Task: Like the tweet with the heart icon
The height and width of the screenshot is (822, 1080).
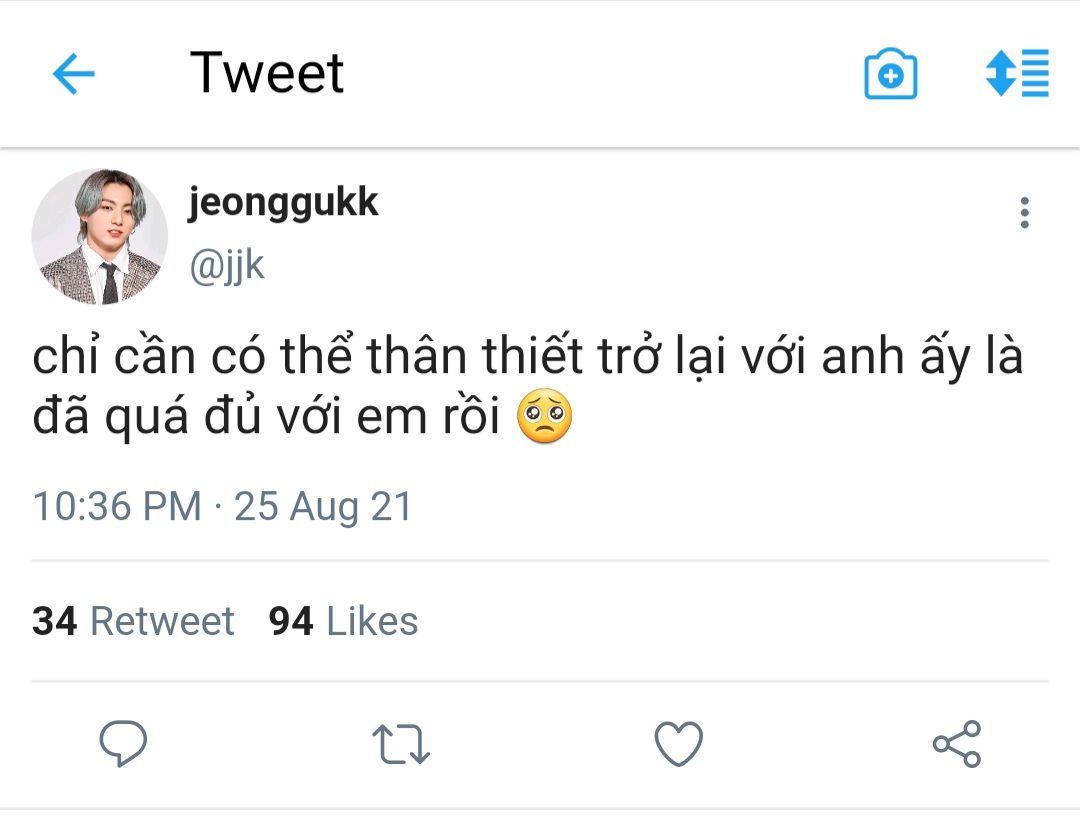Action: [678, 744]
